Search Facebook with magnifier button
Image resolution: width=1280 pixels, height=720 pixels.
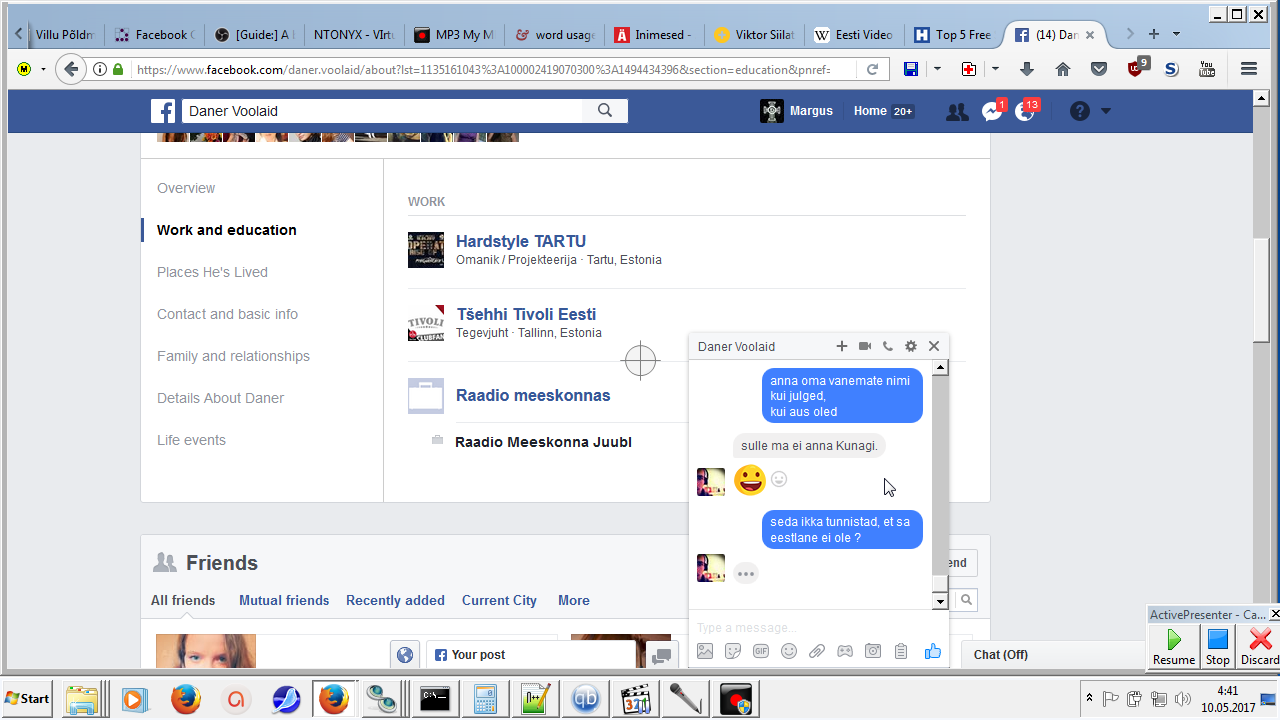[x=605, y=111]
